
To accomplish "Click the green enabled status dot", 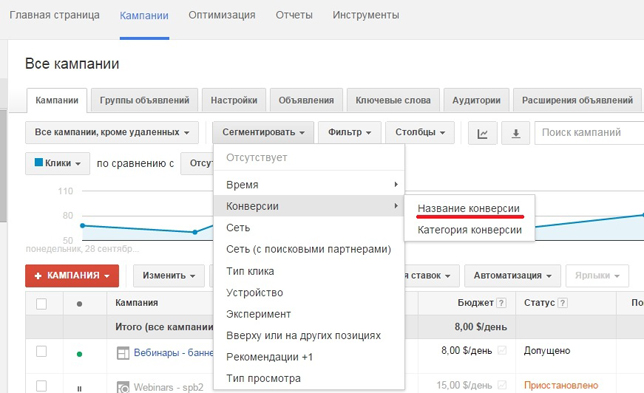I will [x=79, y=354].
